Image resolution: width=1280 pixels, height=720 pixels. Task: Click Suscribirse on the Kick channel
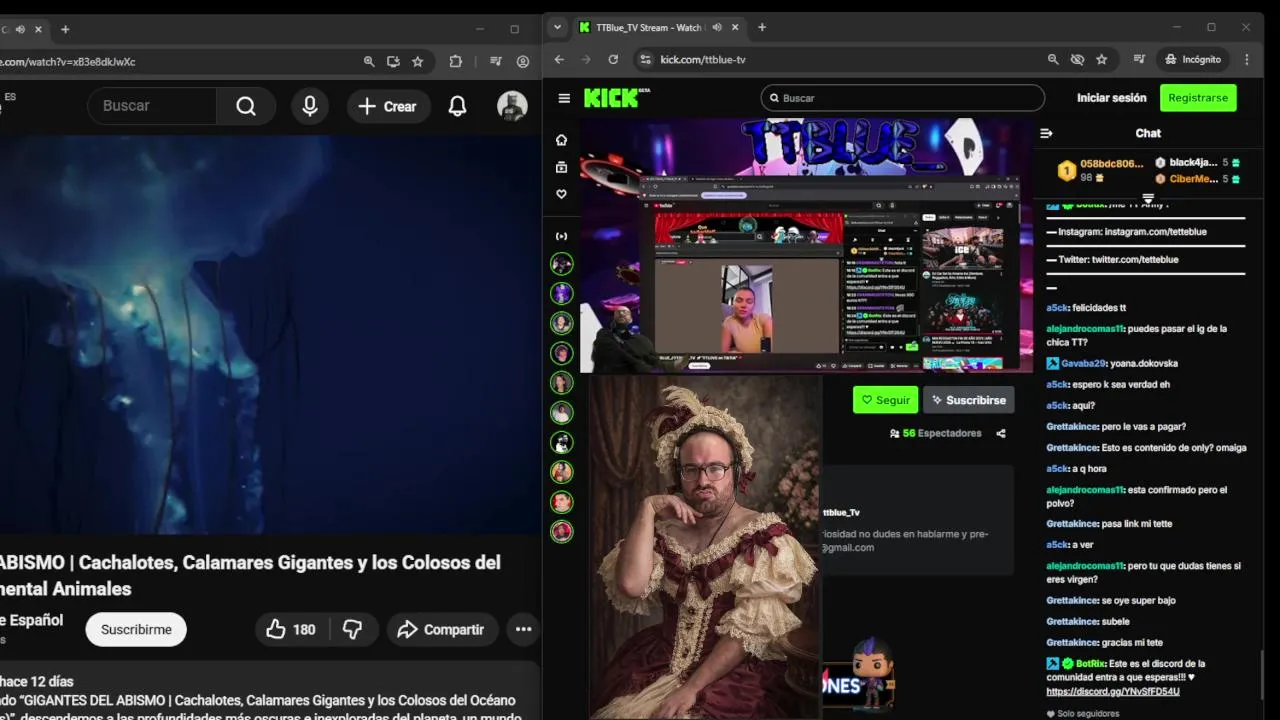(x=968, y=400)
